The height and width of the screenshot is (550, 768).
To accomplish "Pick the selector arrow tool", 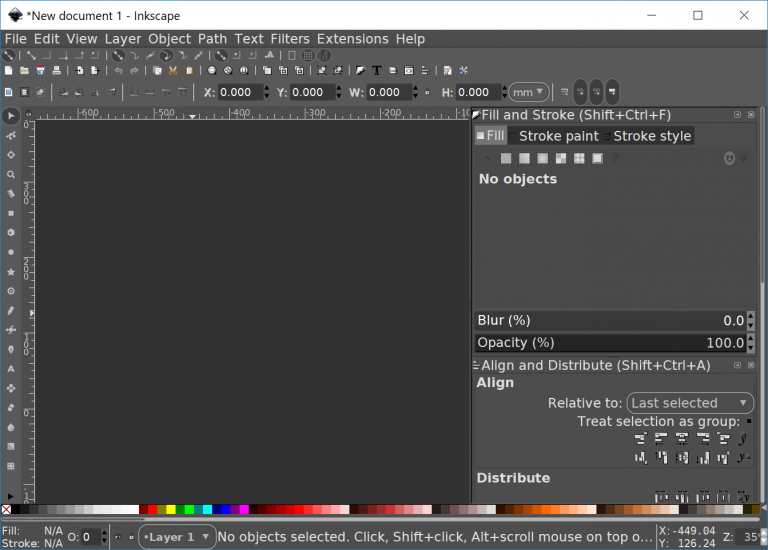I will (x=11, y=116).
